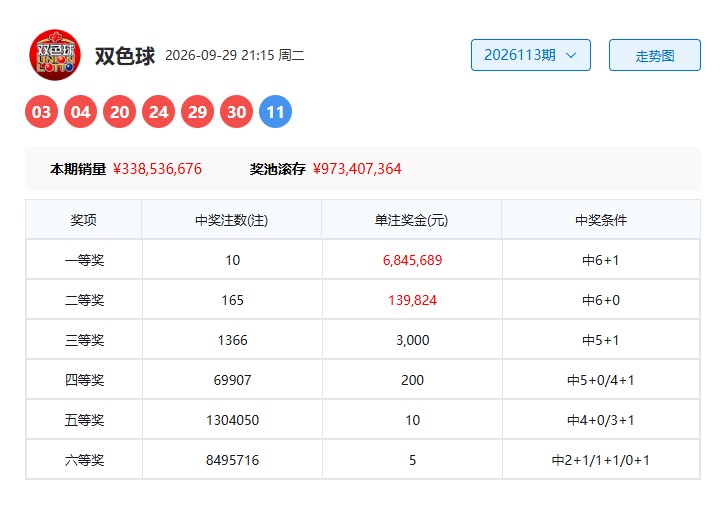Click the 中2+1/1+1/0+1 condition cell

tap(601, 460)
